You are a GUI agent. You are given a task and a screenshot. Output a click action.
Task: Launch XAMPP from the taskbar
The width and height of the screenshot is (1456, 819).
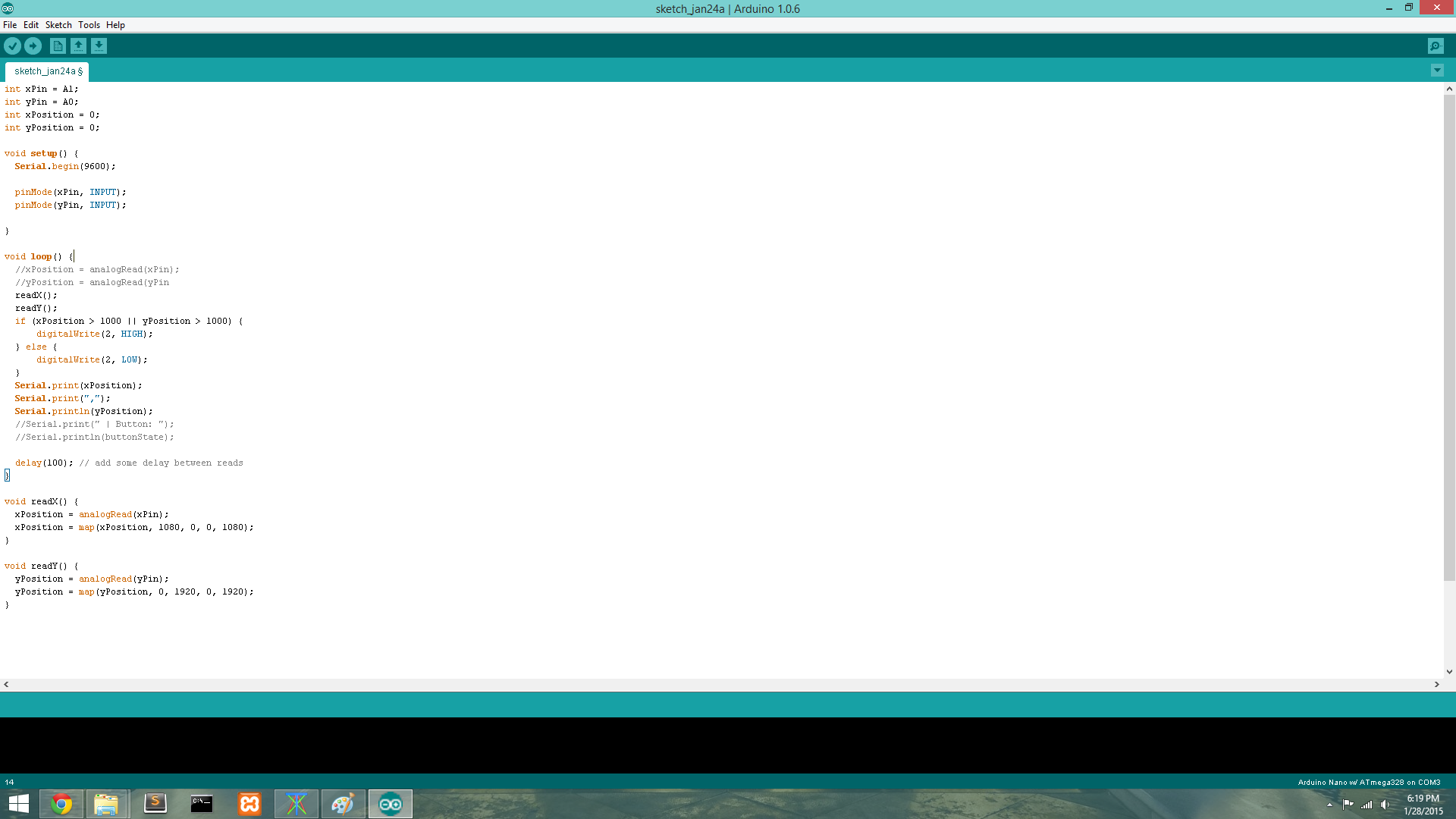coord(249,804)
